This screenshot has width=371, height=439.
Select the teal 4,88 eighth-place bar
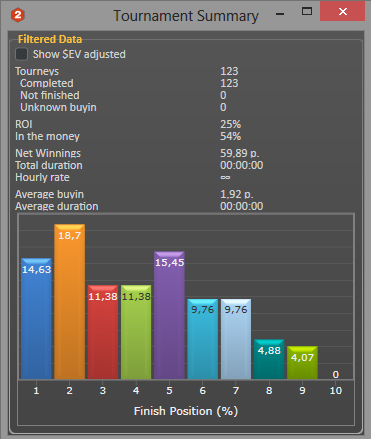point(269,359)
